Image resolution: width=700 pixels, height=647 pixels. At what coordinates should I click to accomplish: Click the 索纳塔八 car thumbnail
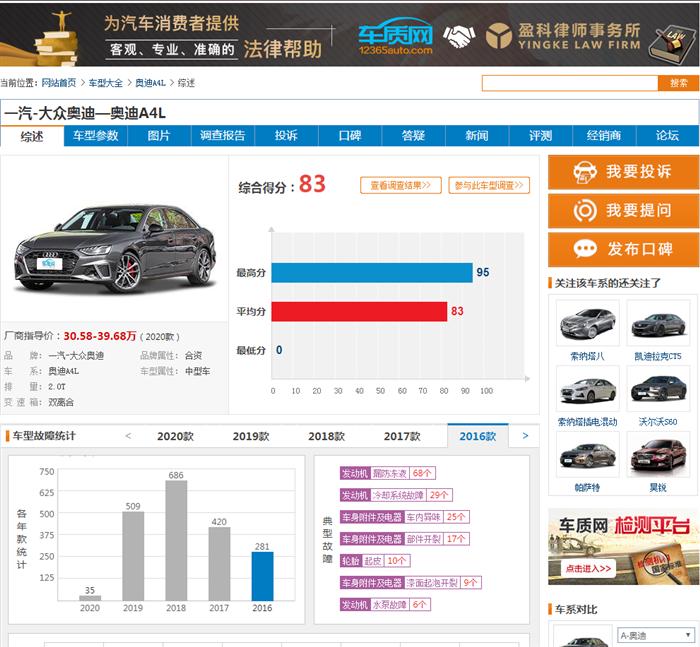click(588, 323)
